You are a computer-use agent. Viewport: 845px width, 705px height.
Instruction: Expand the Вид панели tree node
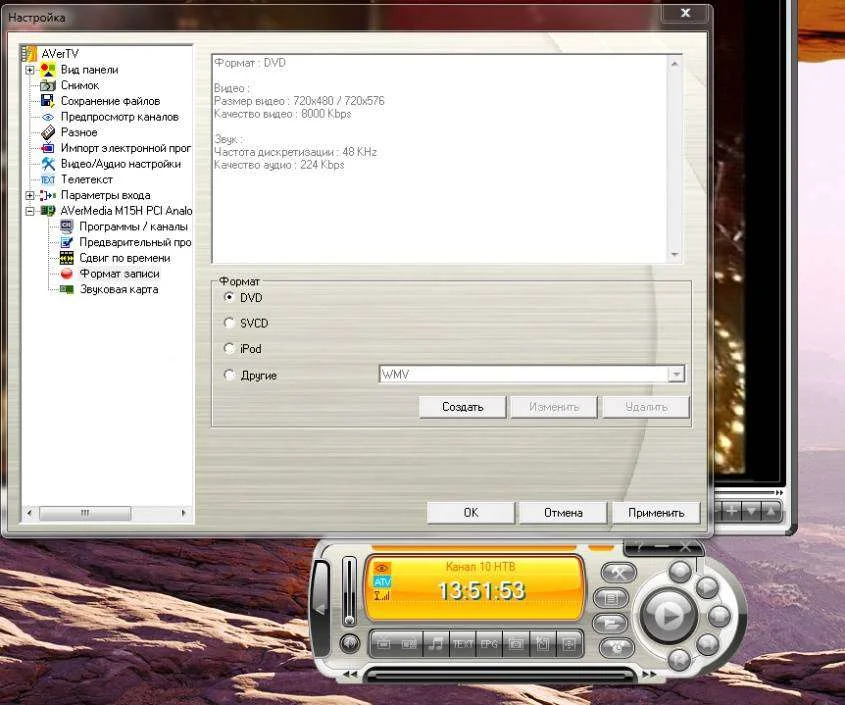tap(30, 70)
